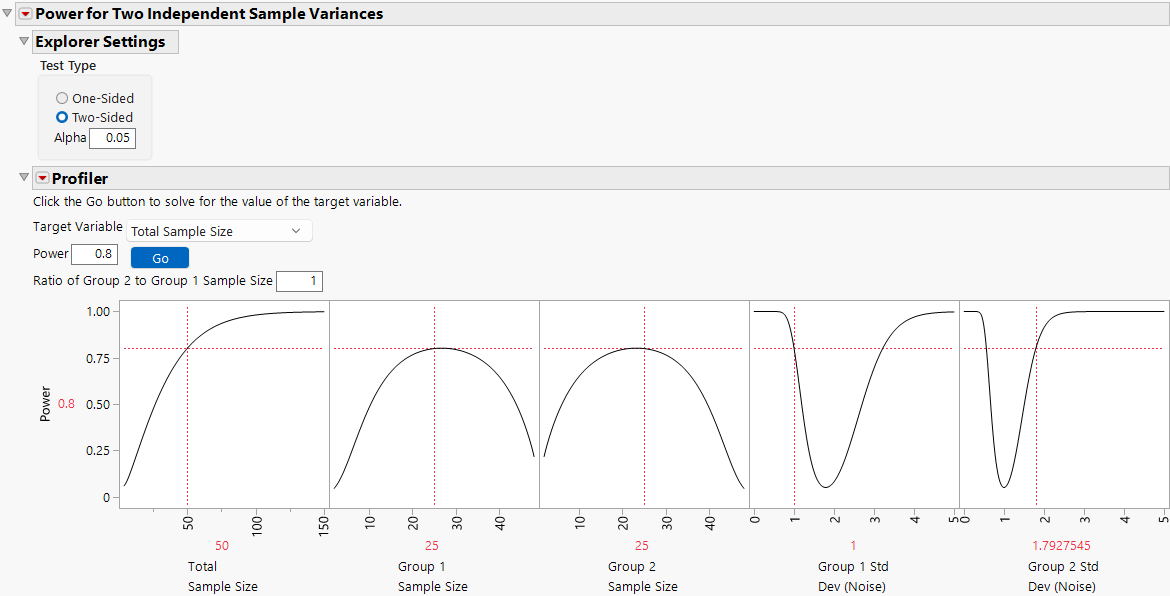Click the Group 2 Std Dev value 1.7927545
The width and height of the screenshot is (1170, 596).
(x=1063, y=545)
